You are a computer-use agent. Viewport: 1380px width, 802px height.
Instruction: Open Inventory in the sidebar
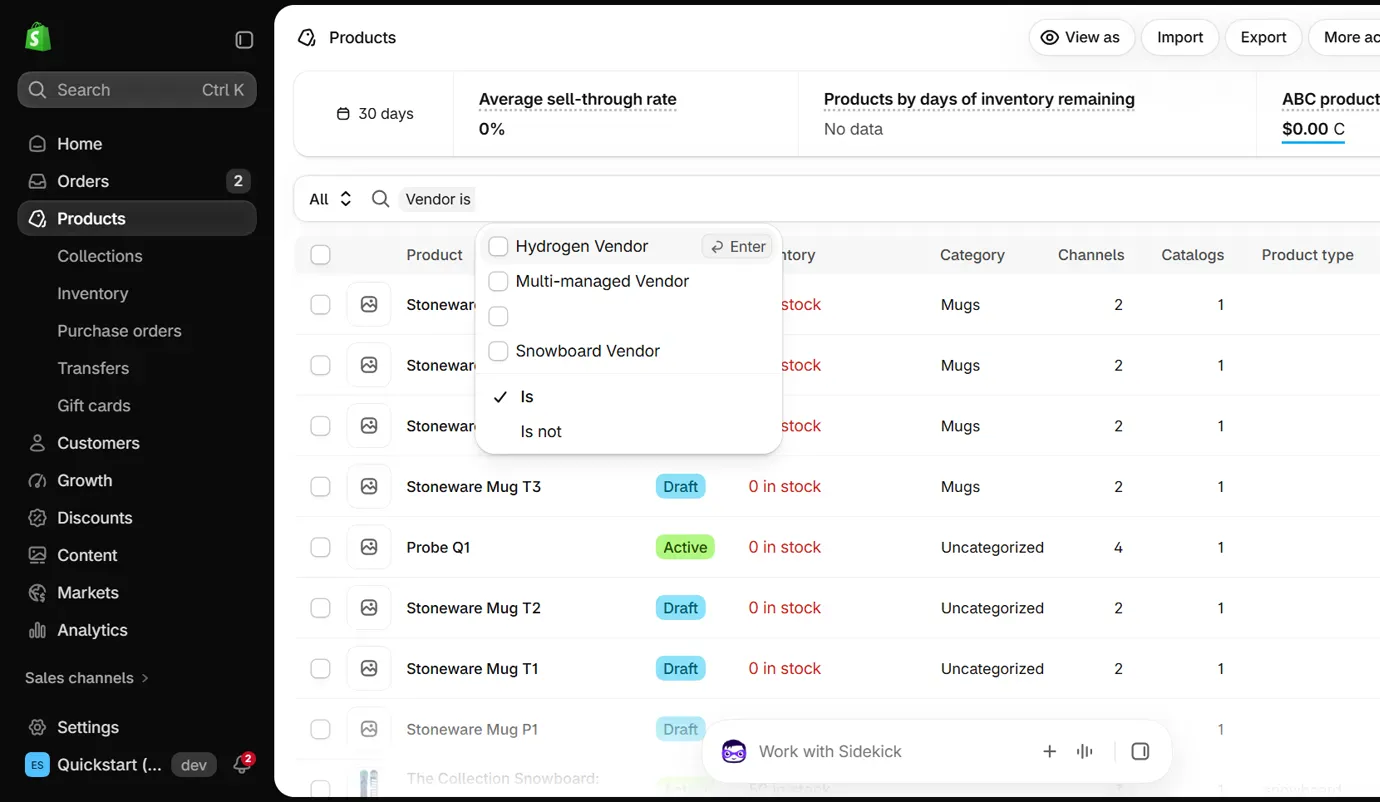tap(93, 293)
